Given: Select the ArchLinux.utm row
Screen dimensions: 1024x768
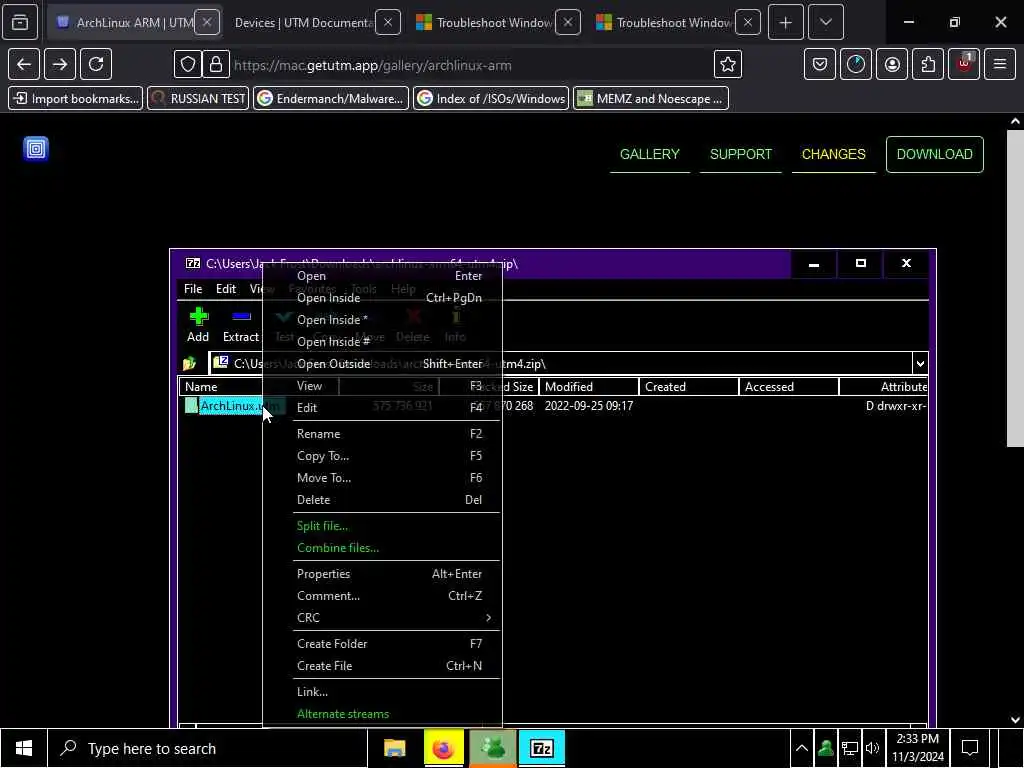Looking at the screenshot, I should [x=553, y=406].
